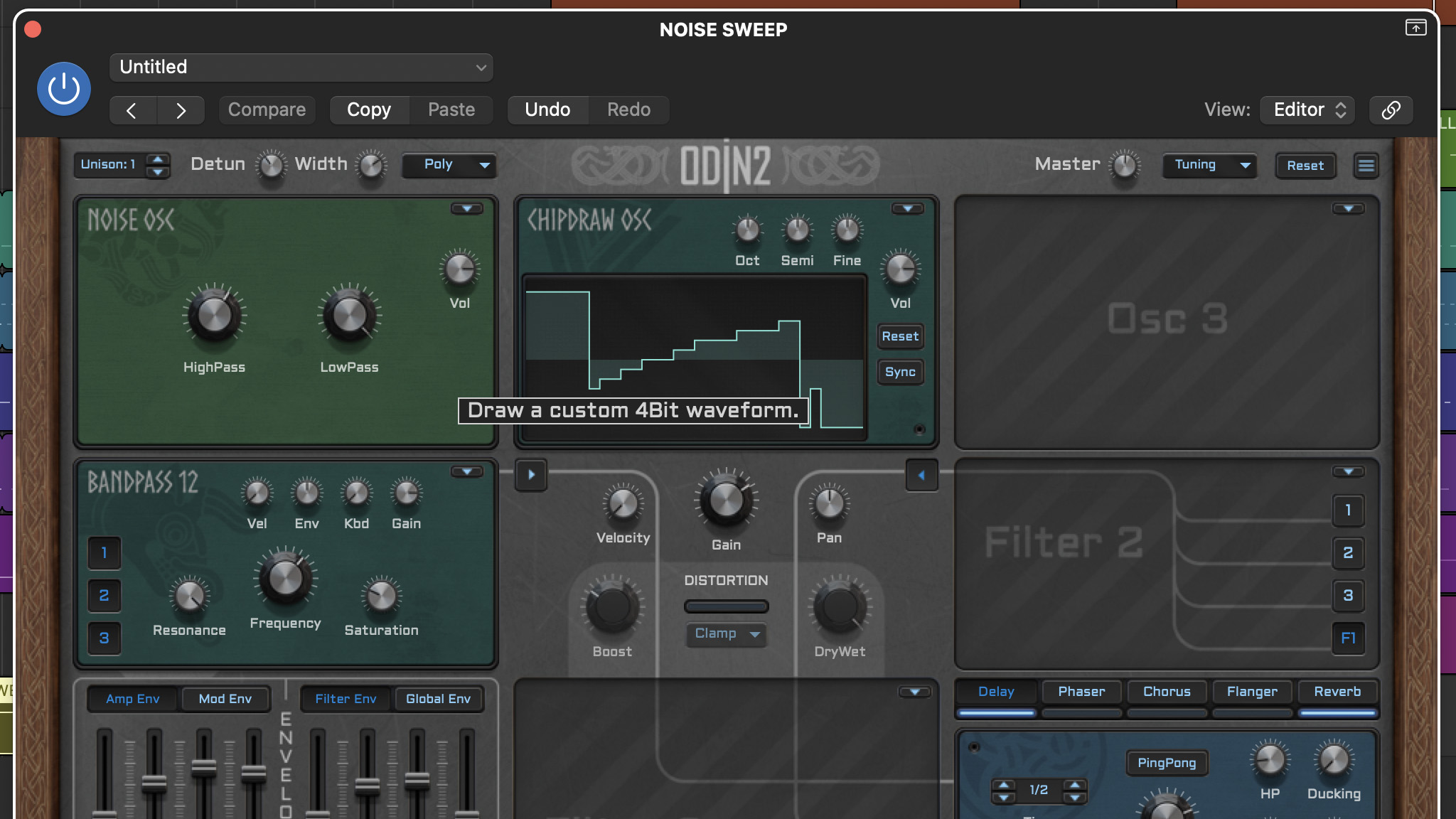Toggle Filter 2 oscillator 1 input
The height and width of the screenshot is (819, 1456).
1348,510
